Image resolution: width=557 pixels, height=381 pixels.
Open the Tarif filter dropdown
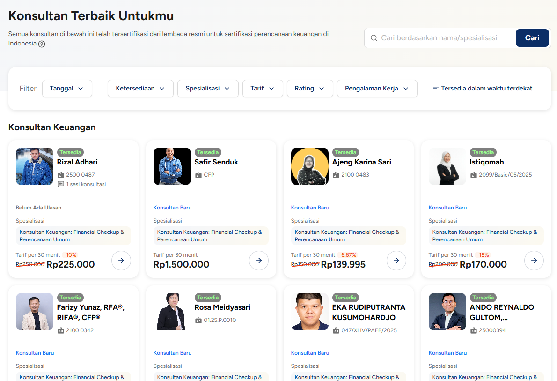click(263, 88)
